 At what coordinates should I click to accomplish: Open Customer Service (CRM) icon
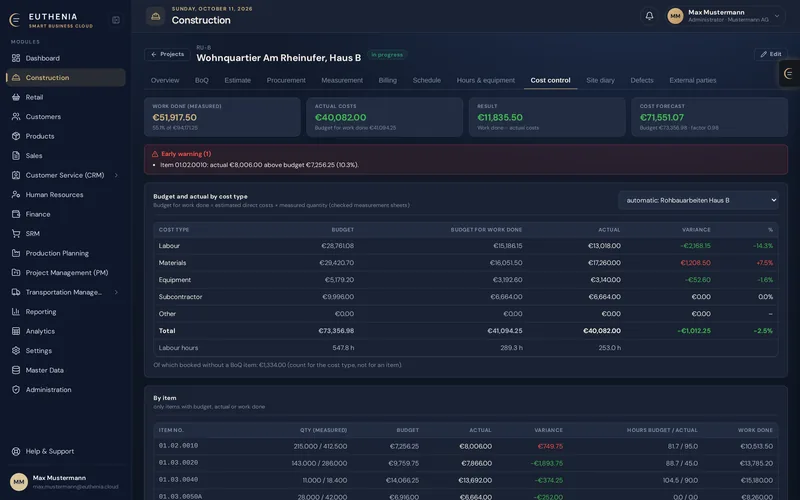click(x=16, y=175)
